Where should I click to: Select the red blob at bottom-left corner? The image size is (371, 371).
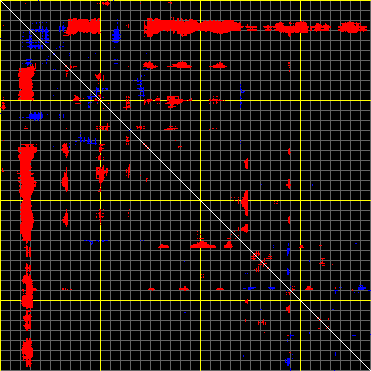click(x=27, y=352)
